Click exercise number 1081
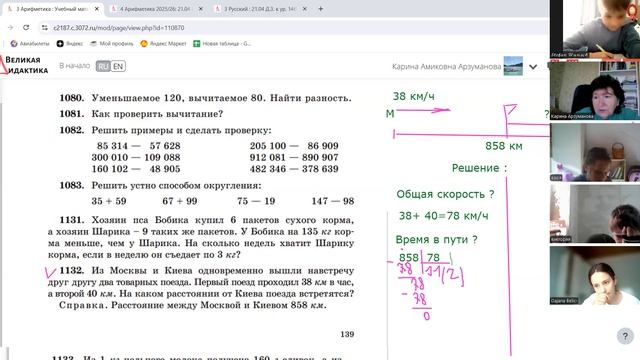The image size is (640, 360). click(72, 114)
